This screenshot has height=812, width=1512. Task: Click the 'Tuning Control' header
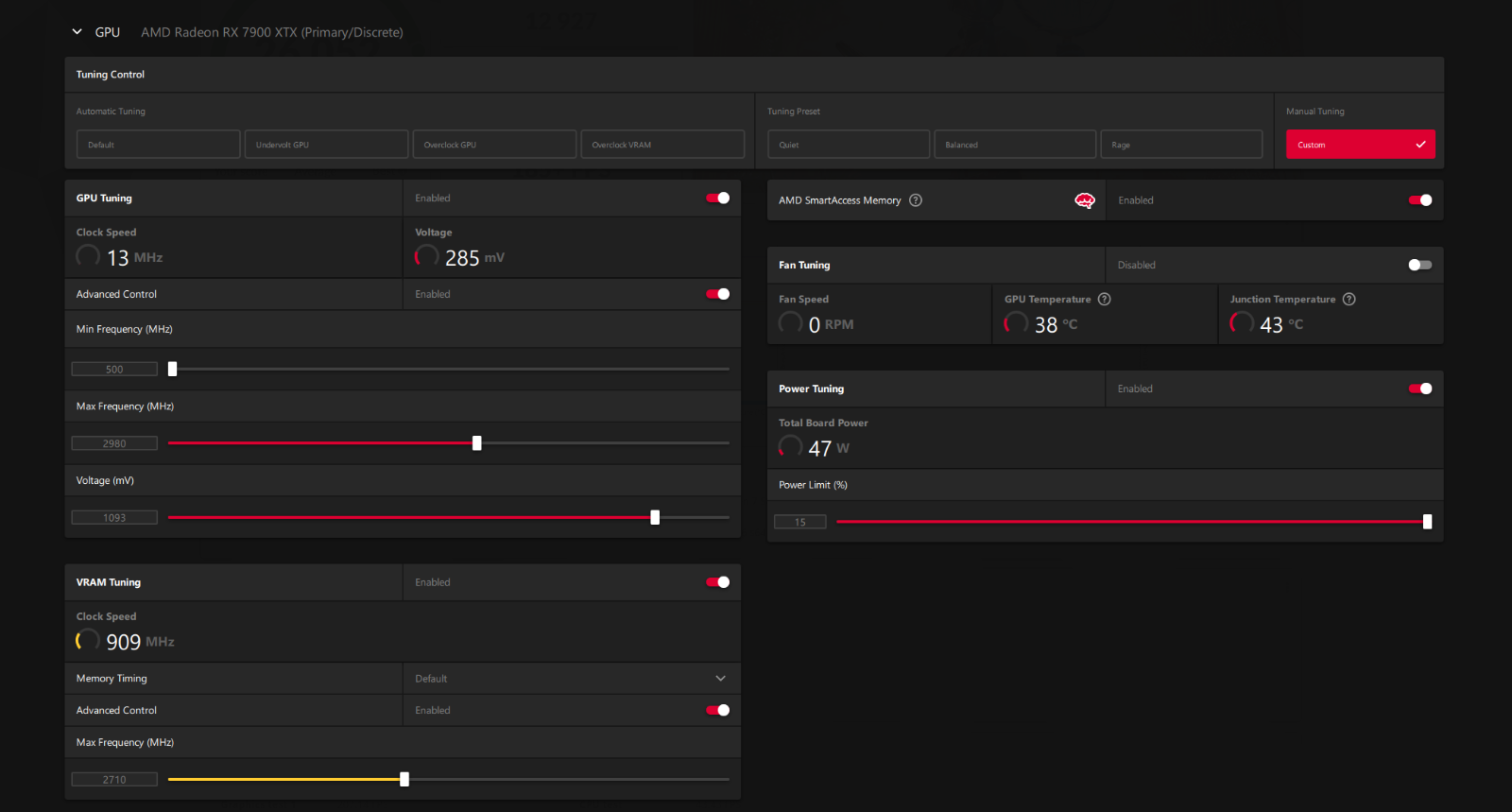[x=111, y=75]
